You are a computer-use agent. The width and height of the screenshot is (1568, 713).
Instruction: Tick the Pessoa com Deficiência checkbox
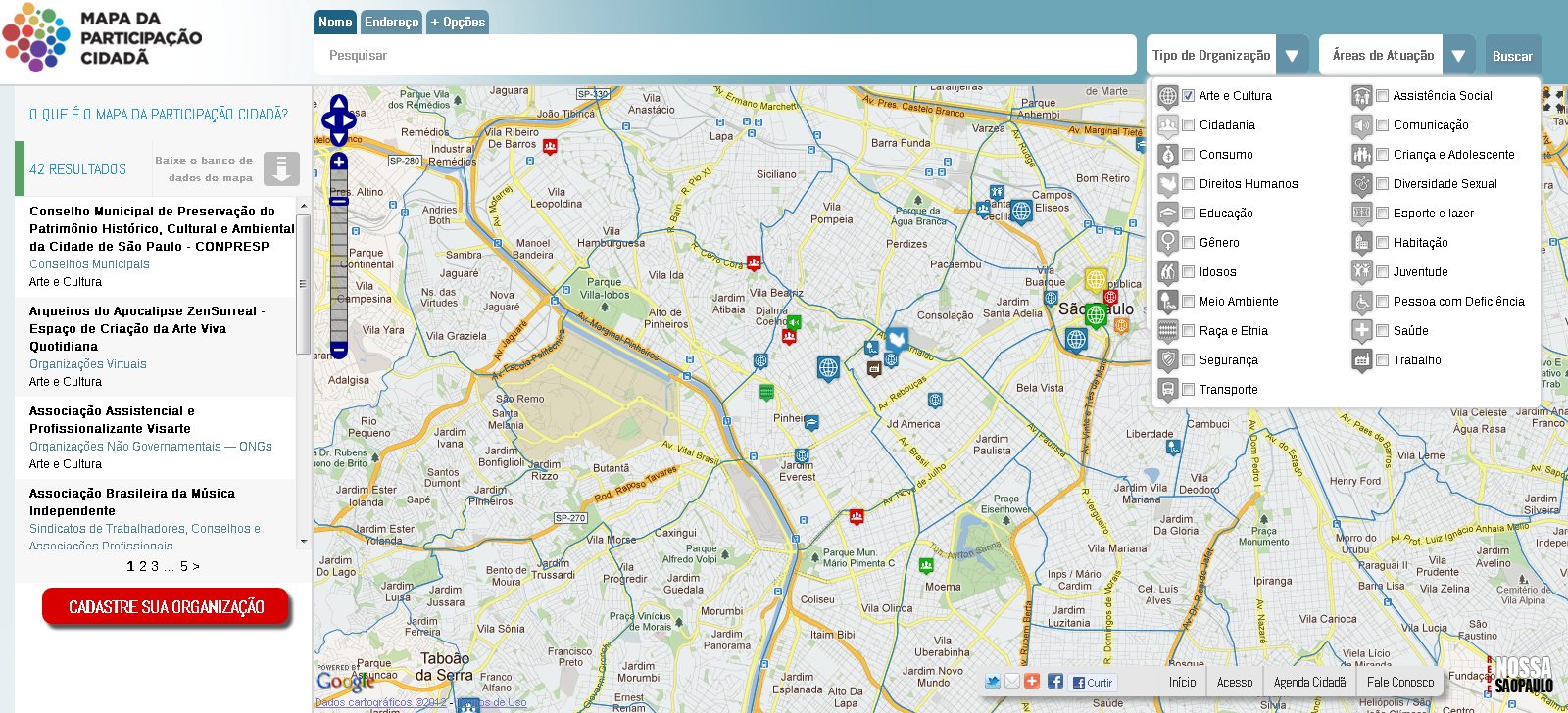[1382, 302]
